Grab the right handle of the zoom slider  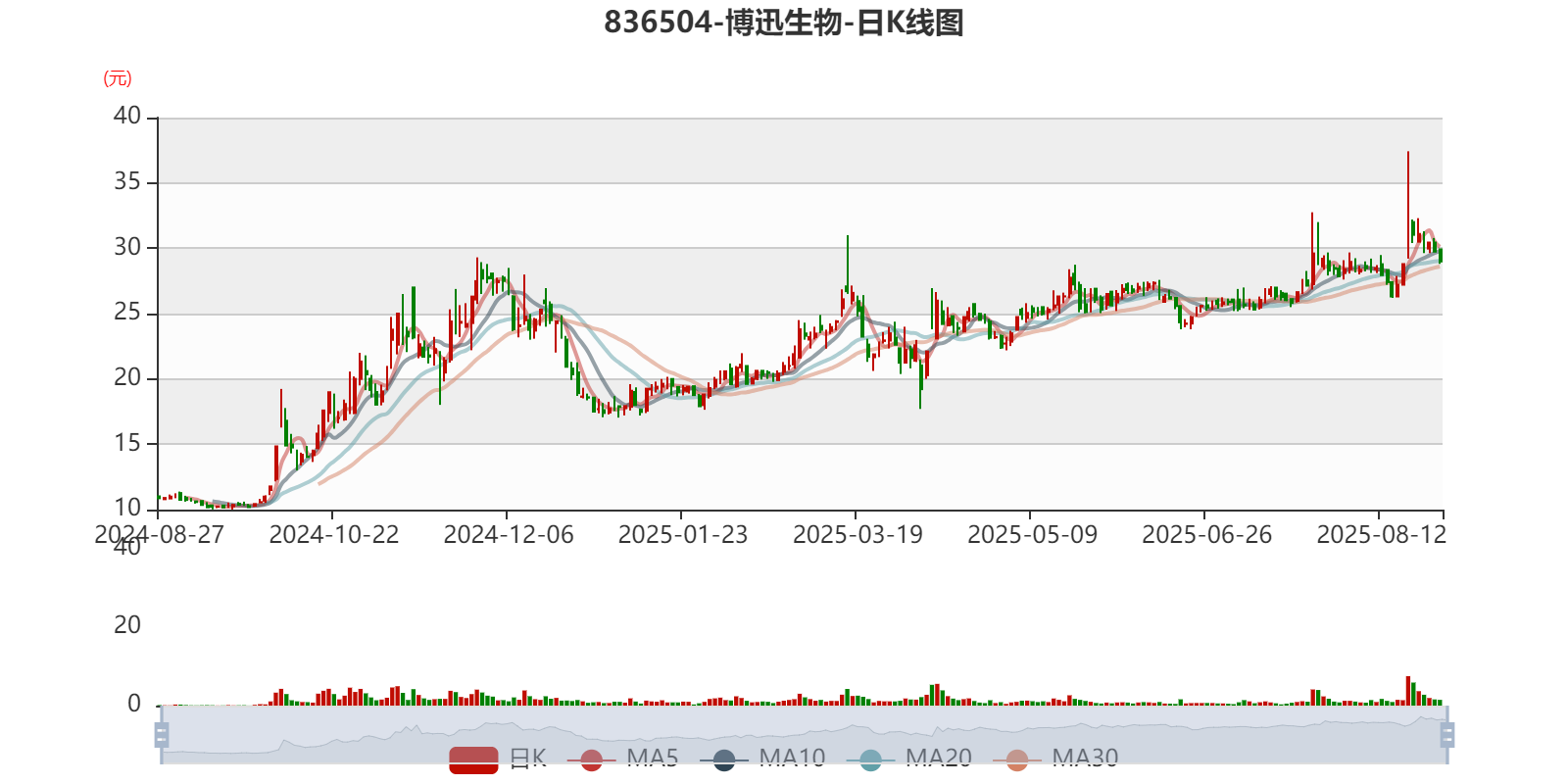(x=1447, y=734)
